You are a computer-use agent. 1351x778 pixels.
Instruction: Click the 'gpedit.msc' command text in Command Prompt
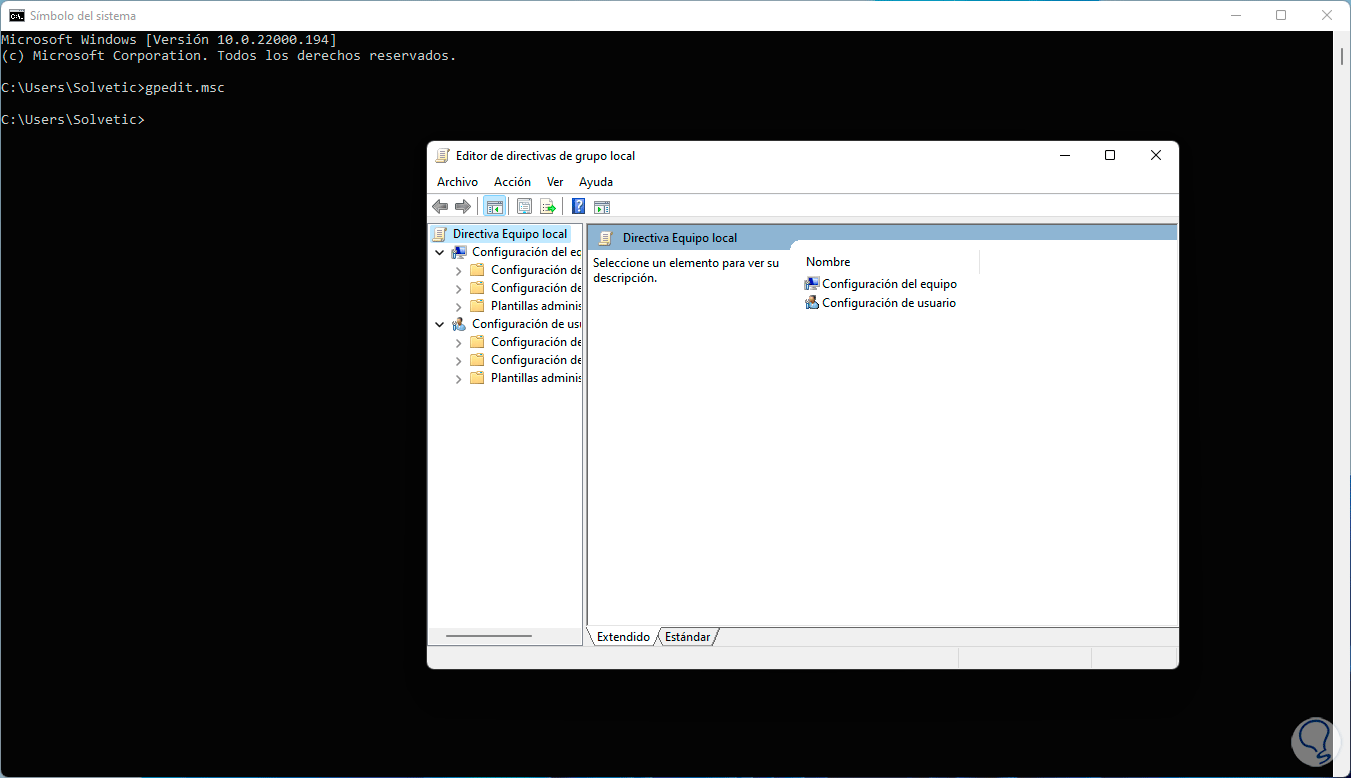click(185, 88)
